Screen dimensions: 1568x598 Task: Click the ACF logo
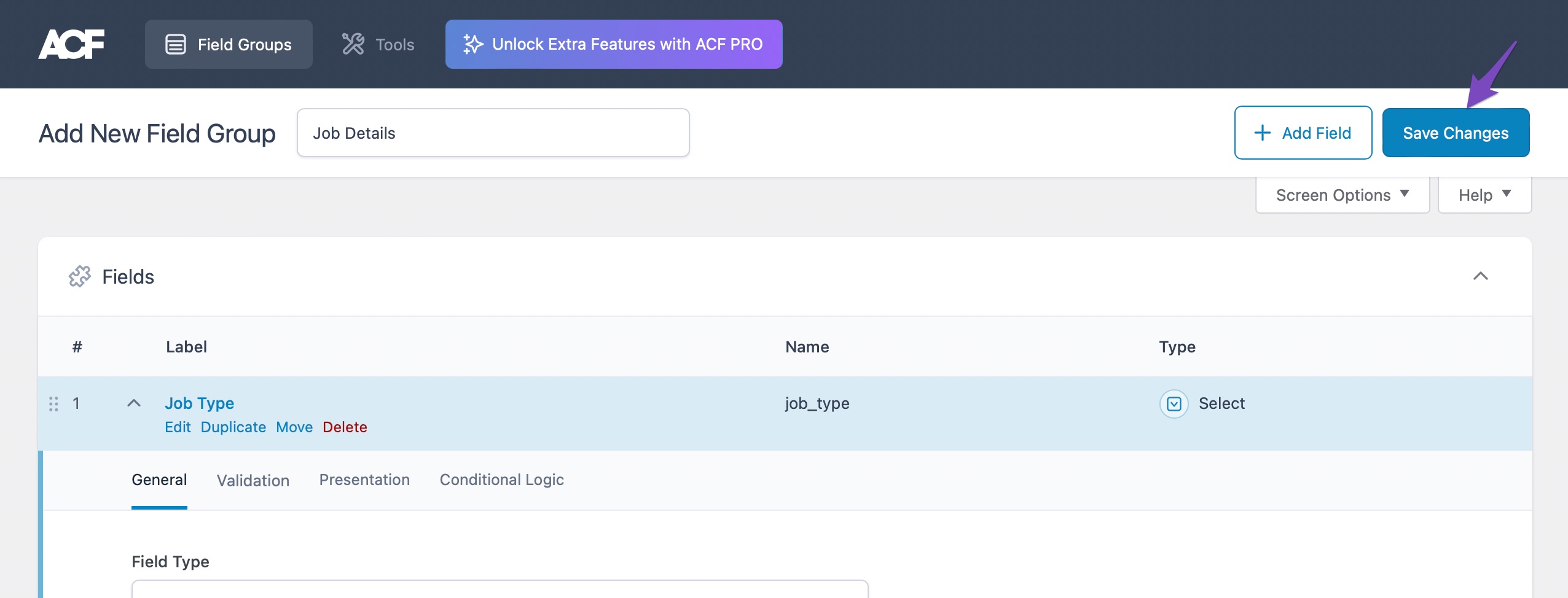coord(71,44)
